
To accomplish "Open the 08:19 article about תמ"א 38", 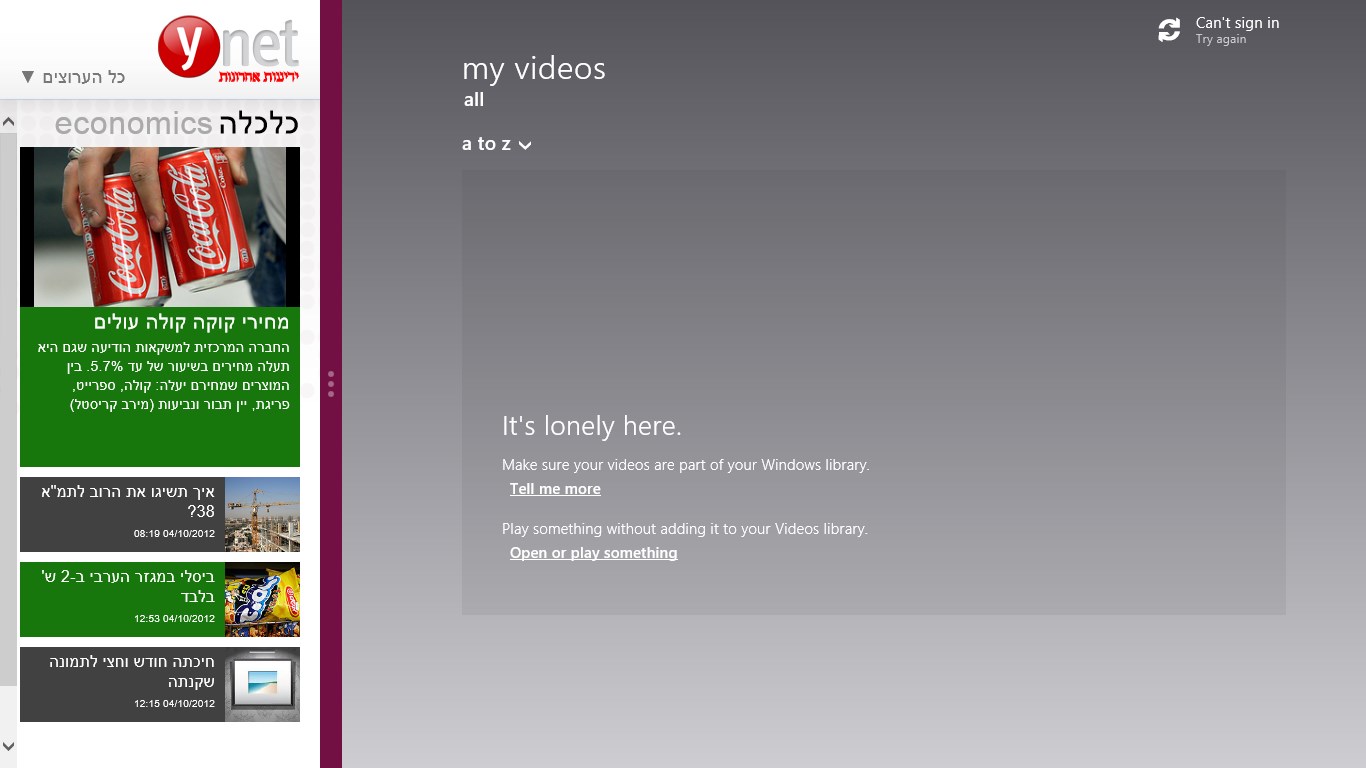I will [128, 501].
